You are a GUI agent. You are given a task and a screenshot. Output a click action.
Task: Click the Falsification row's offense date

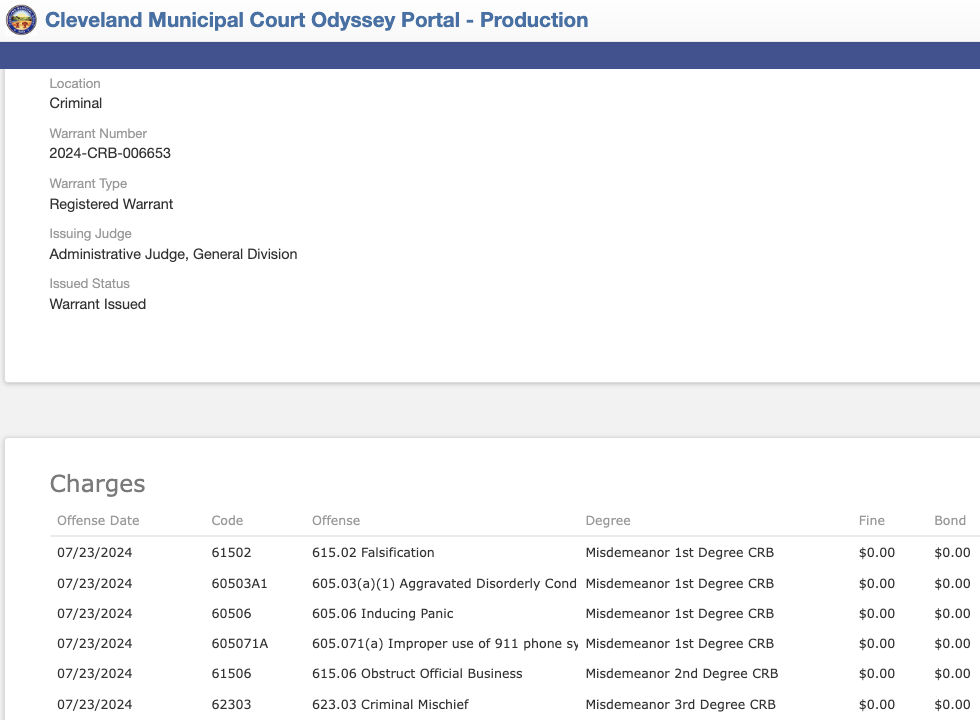click(94, 552)
